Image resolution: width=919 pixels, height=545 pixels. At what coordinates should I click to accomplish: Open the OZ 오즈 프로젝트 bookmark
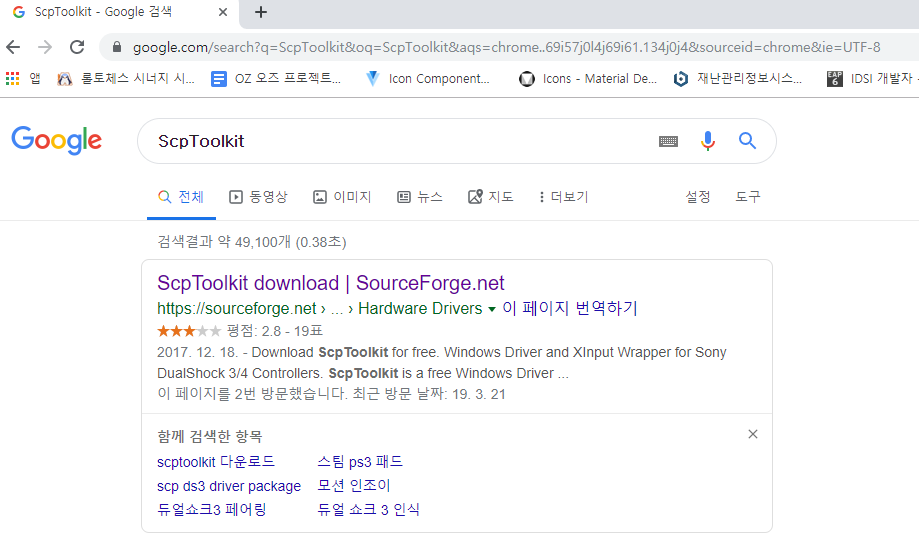[276, 79]
